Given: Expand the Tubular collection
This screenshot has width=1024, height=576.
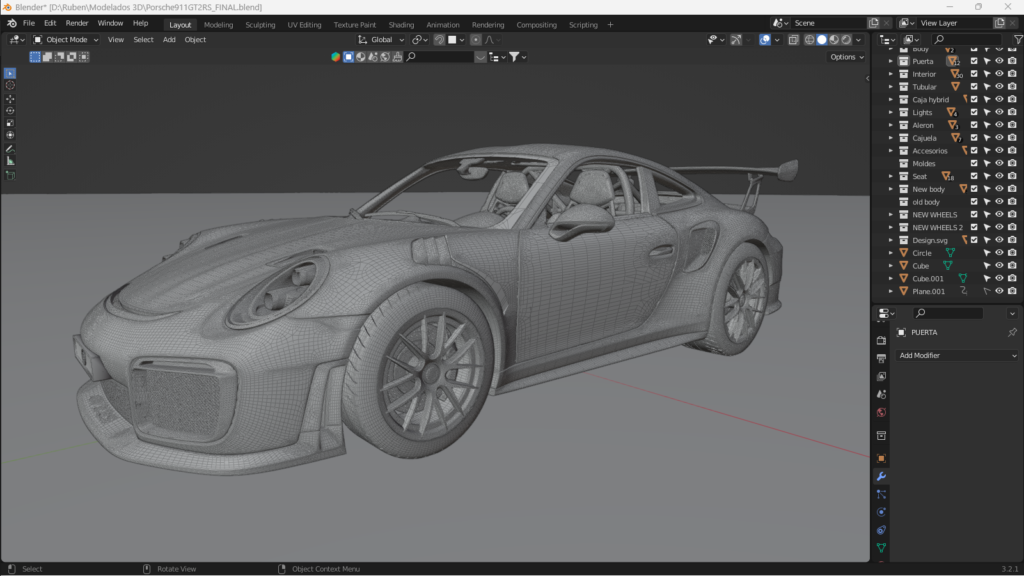Looking at the screenshot, I should point(891,86).
